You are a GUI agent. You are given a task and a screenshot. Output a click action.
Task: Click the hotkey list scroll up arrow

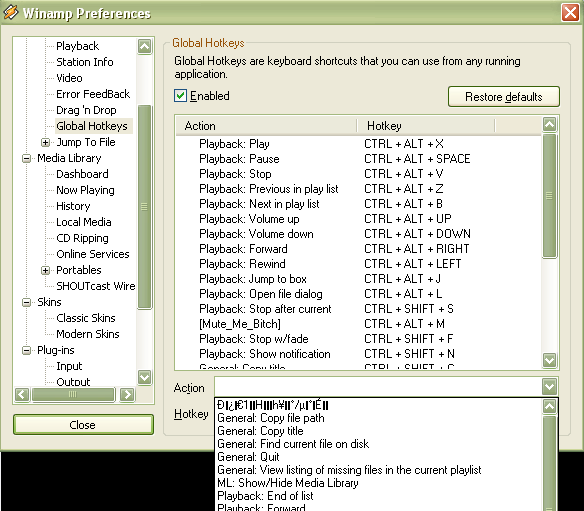click(x=550, y=124)
